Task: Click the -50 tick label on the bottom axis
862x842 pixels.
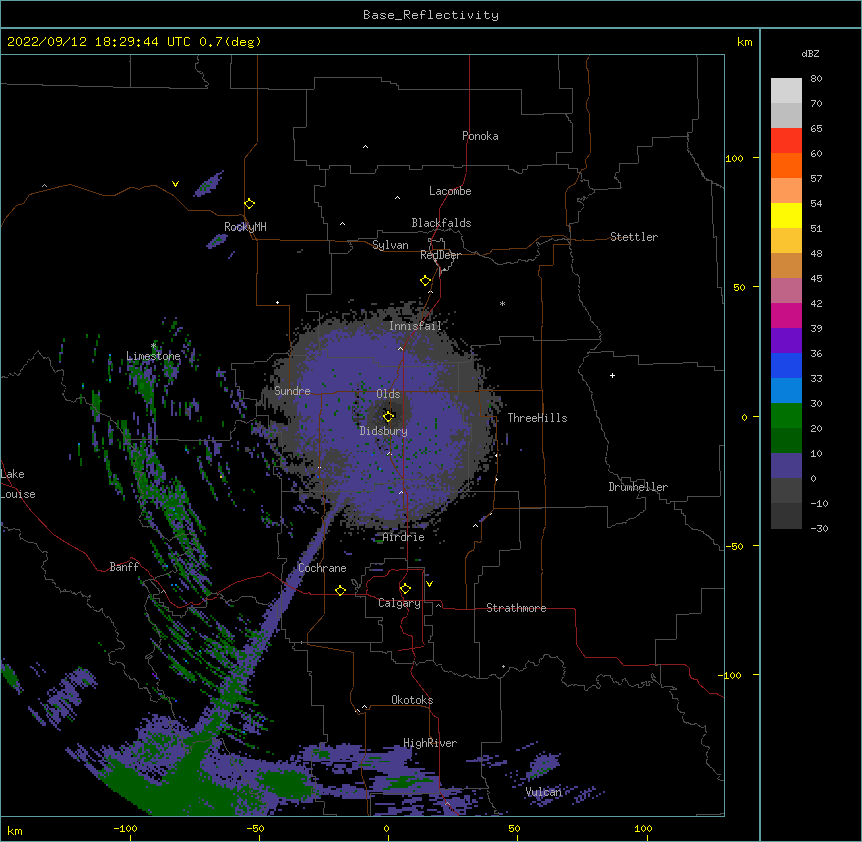Action: point(255,828)
